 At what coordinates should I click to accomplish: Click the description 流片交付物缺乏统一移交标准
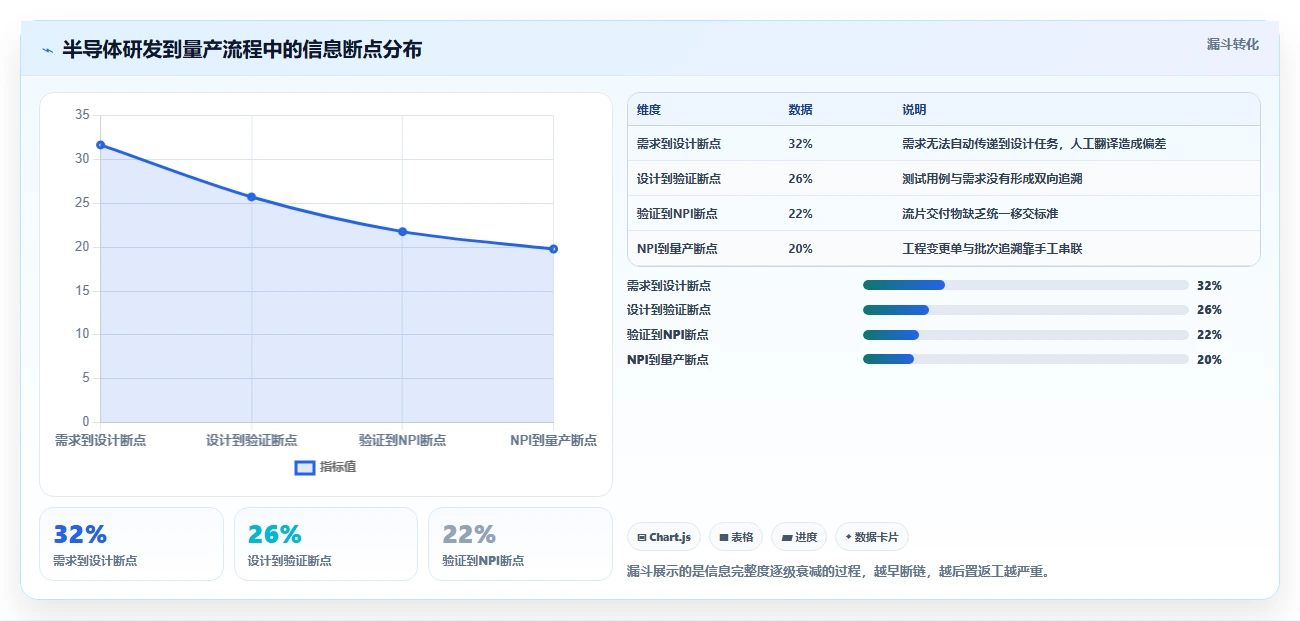click(980, 214)
